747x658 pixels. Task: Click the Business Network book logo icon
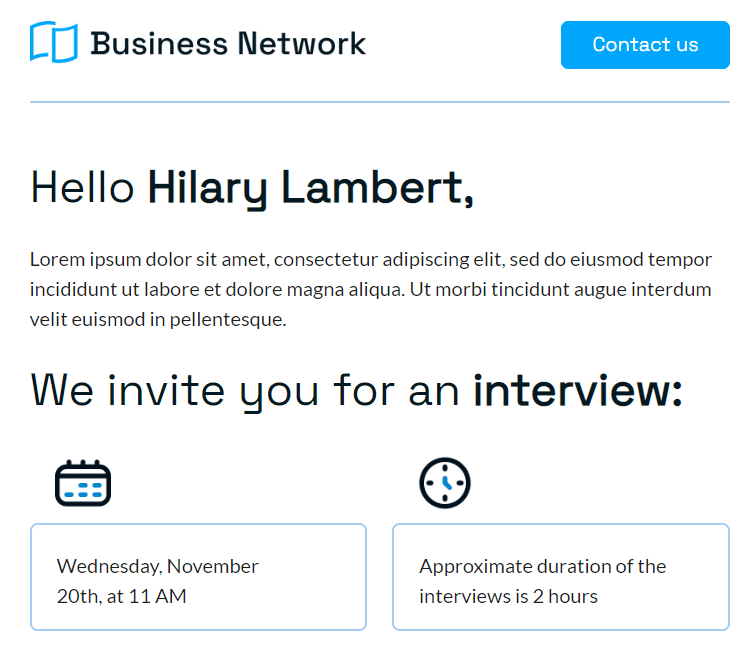[53, 42]
